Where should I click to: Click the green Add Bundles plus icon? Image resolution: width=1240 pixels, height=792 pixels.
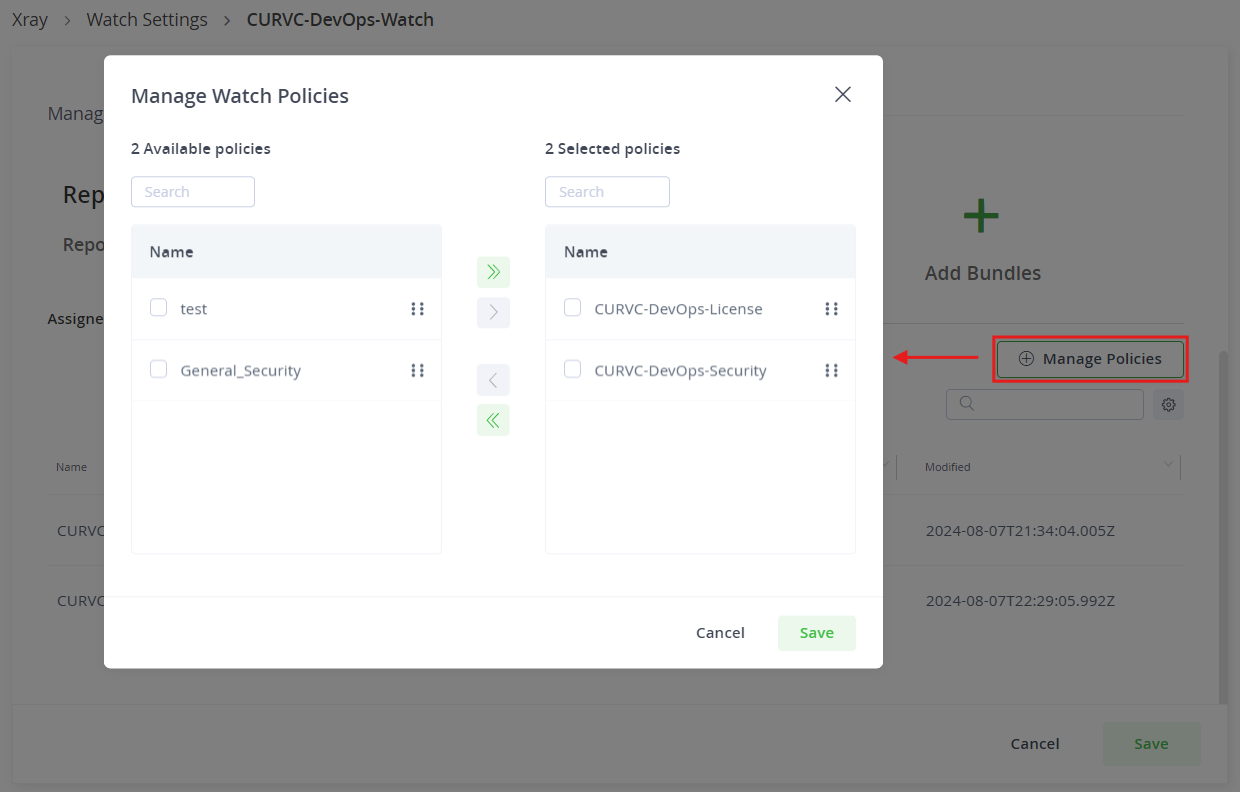tap(982, 215)
